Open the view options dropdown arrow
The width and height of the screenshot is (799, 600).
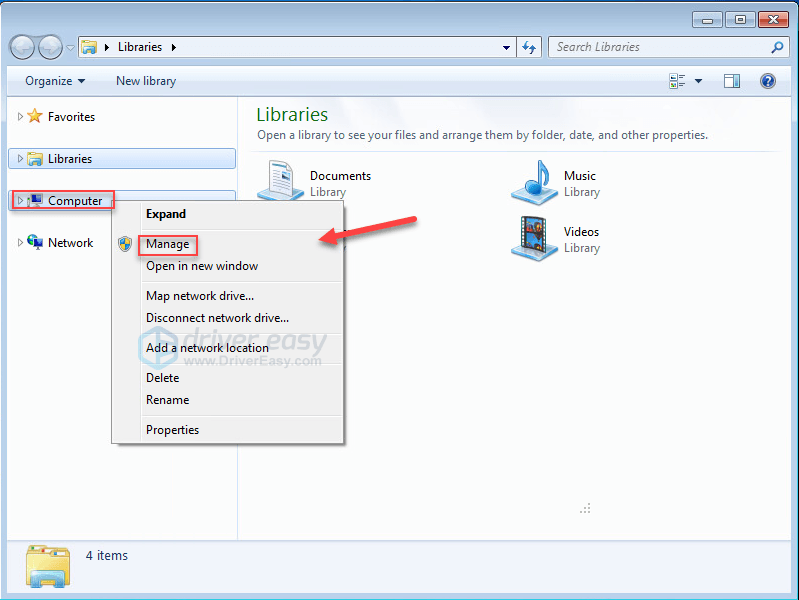[698, 81]
